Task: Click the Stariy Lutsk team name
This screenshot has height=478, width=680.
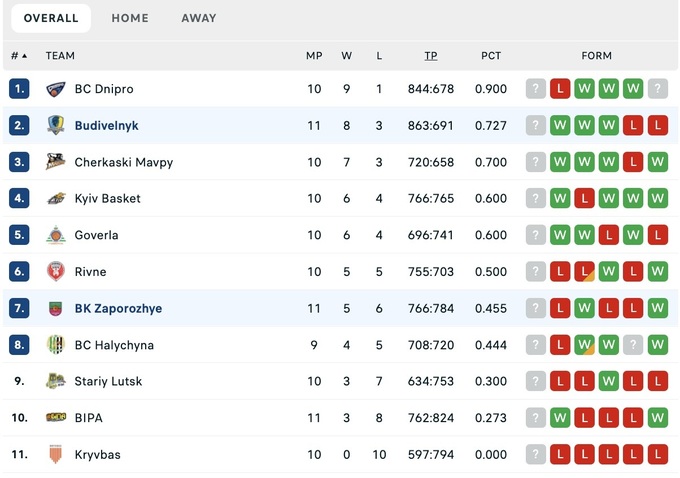Action: tap(108, 382)
